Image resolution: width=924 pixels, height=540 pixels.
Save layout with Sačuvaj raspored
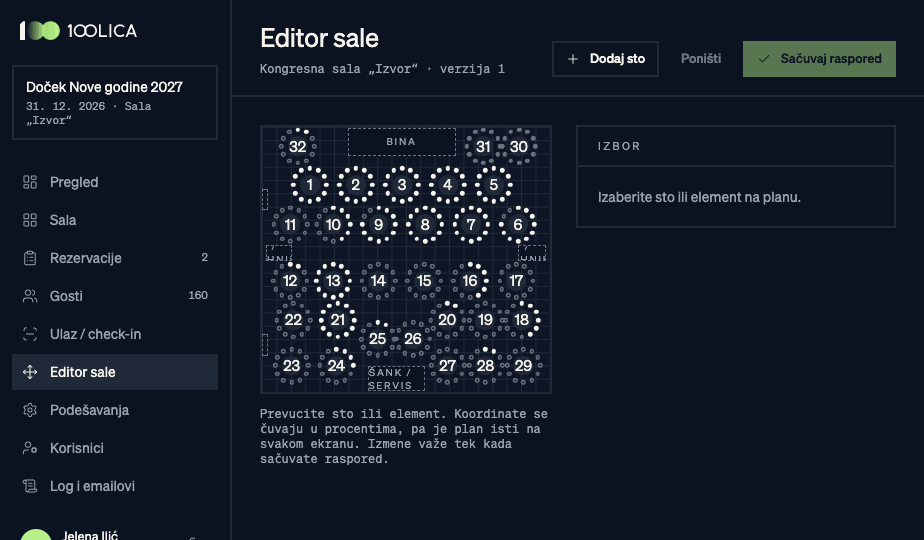(x=819, y=58)
